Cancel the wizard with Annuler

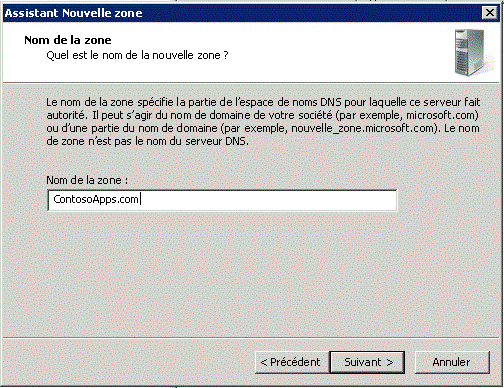(x=452, y=362)
